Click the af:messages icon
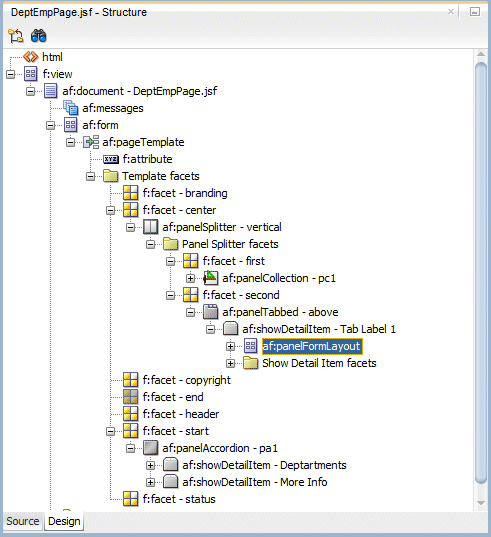 71,108
